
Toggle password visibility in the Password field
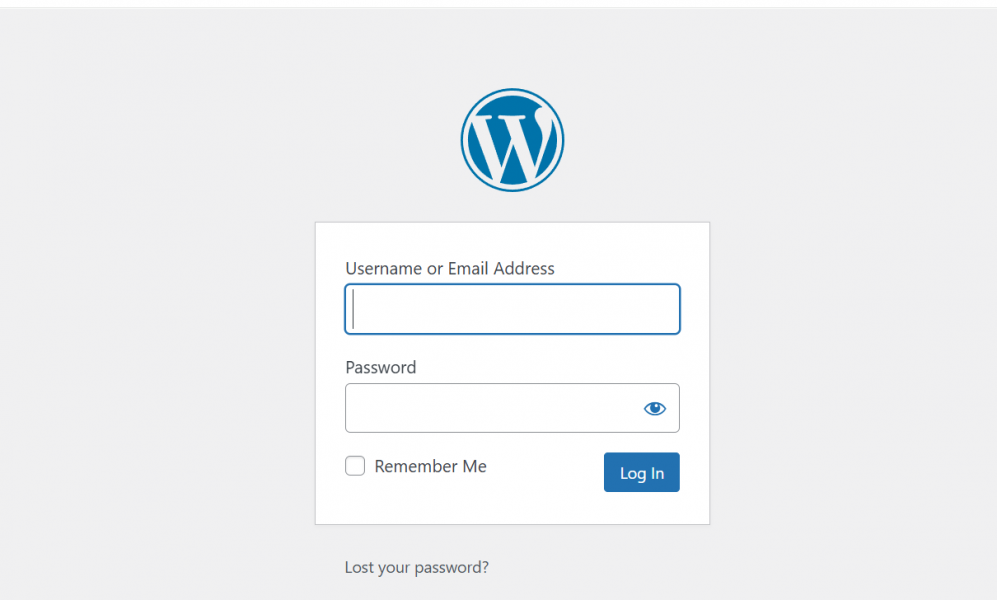point(655,408)
